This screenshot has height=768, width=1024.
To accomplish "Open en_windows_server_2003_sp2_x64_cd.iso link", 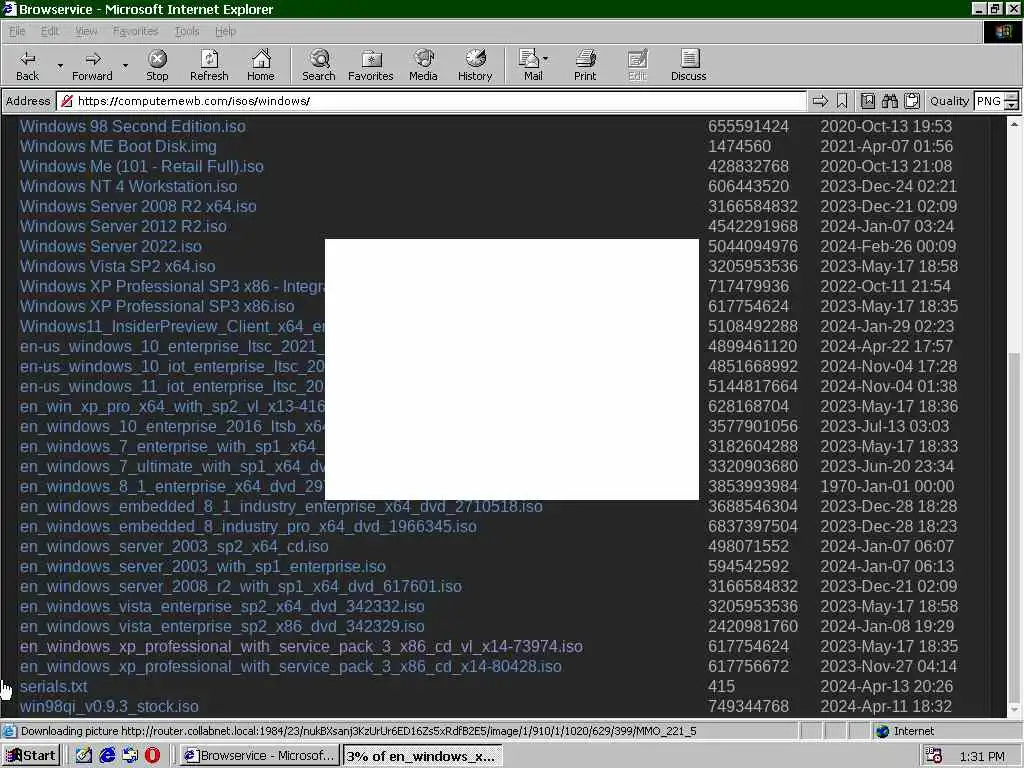I will (174, 547).
